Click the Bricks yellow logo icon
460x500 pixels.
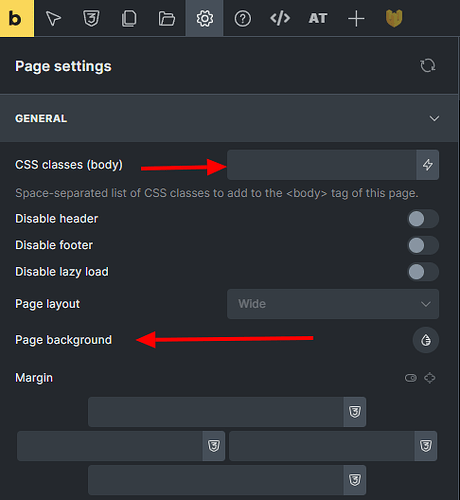[17, 18]
